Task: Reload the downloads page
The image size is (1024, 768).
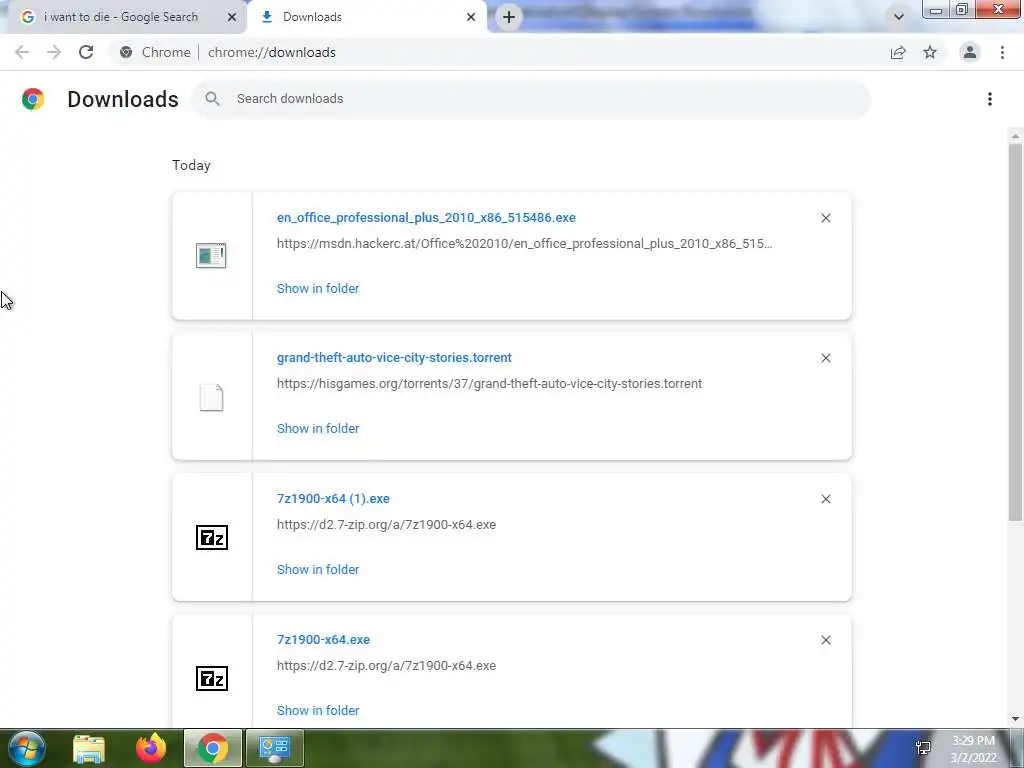Action: [x=86, y=52]
